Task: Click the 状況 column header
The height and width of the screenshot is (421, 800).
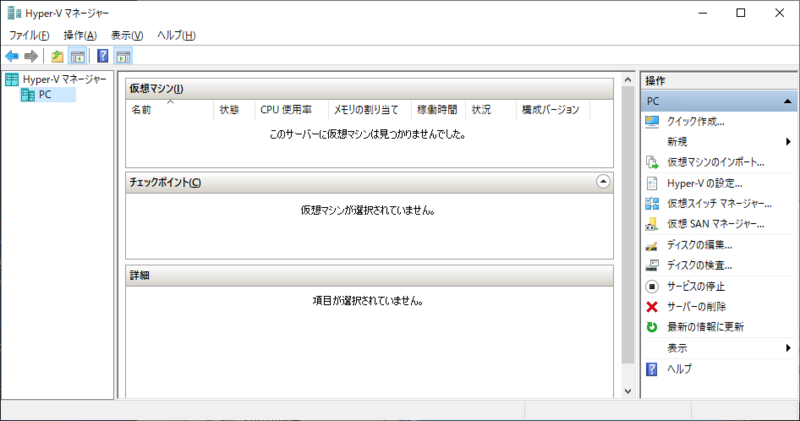Action: 491,110
